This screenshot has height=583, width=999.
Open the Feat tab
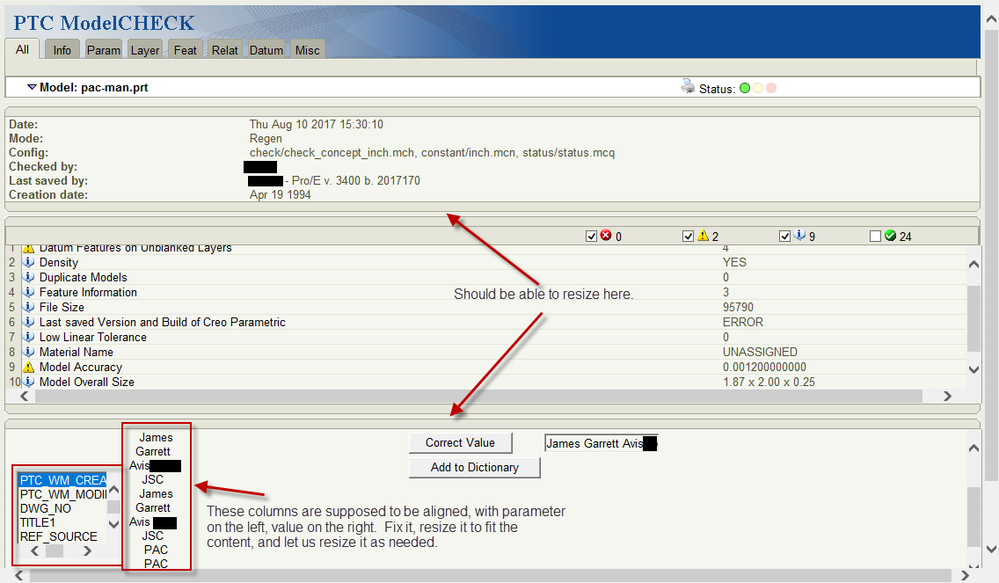[185, 50]
